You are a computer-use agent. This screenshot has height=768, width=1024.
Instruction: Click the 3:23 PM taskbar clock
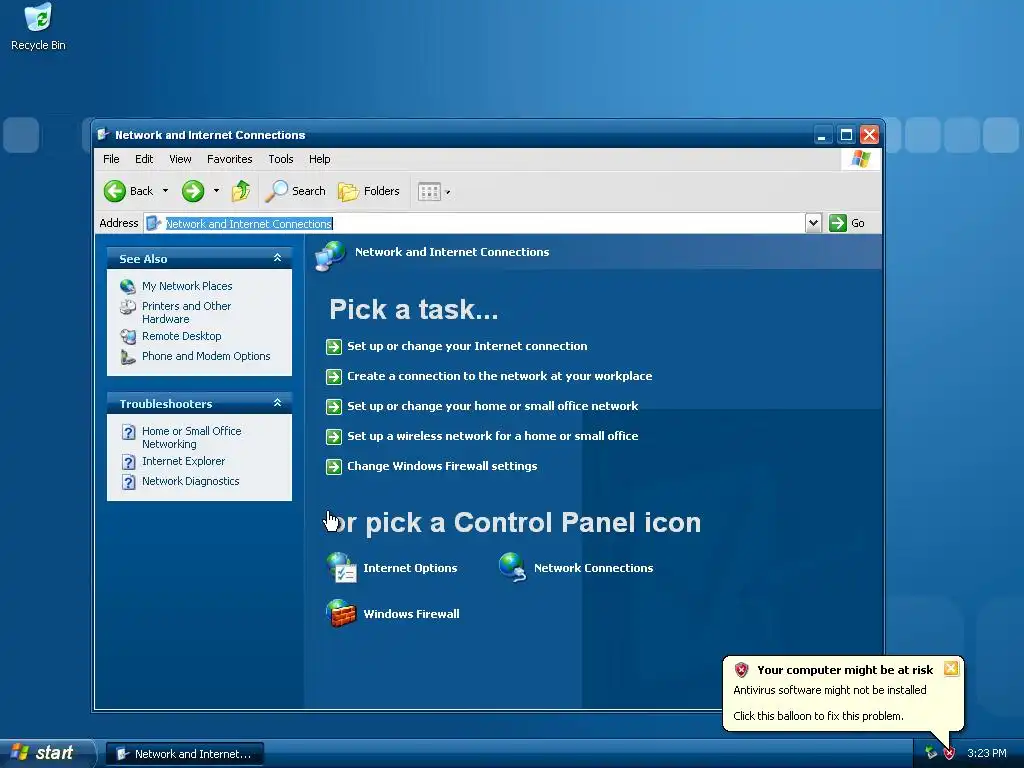pyautogui.click(x=987, y=753)
